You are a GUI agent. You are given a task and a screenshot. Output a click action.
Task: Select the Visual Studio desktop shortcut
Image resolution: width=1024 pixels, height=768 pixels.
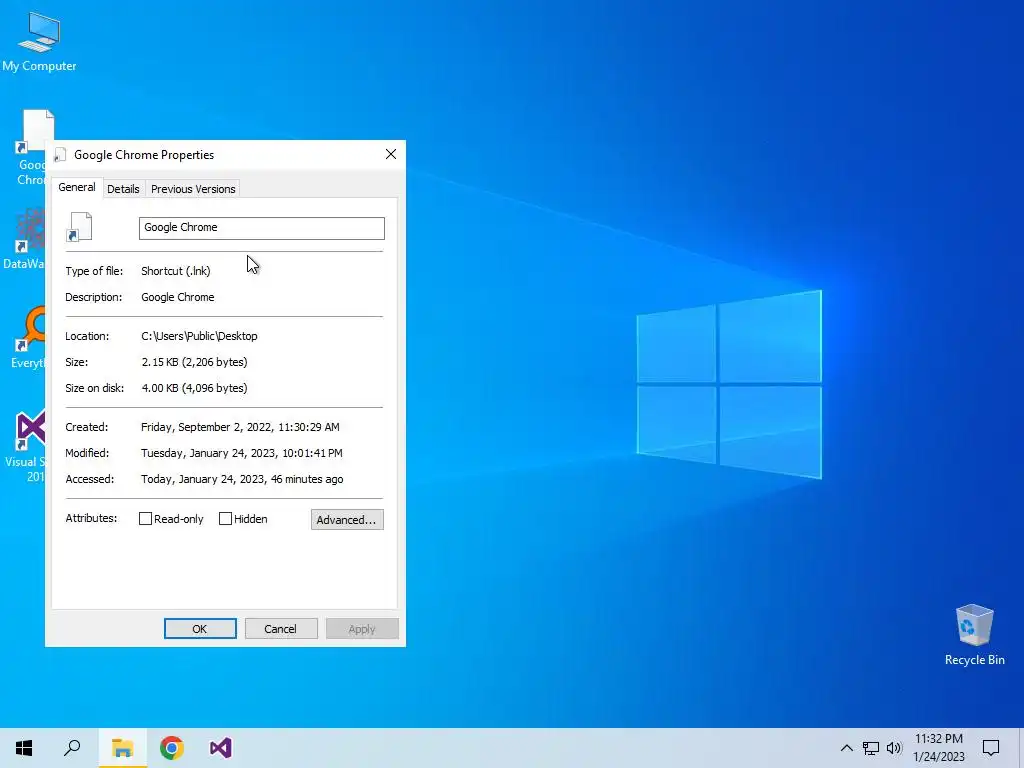pyautogui.click(x=26, y=447)
